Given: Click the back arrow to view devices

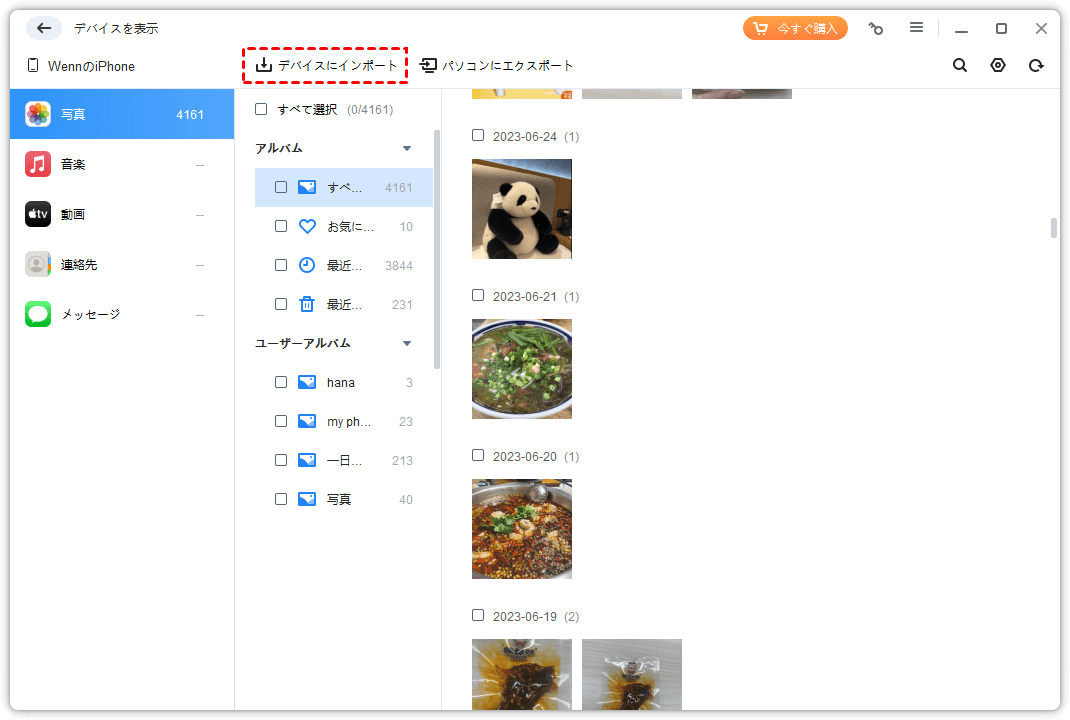Looking at the screenshot, I should pos(43,28).
